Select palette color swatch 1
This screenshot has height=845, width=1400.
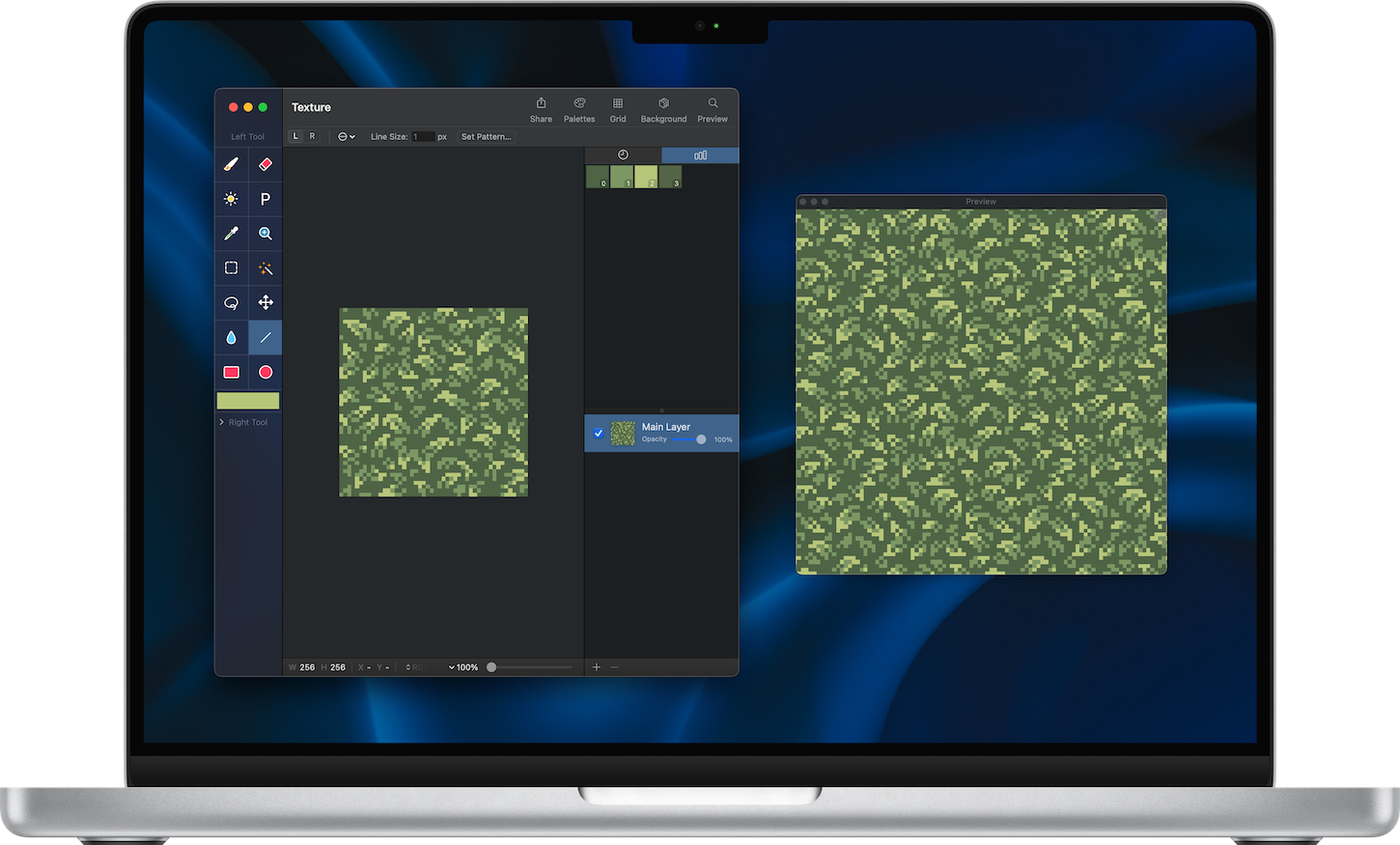(x=622, y=177)
